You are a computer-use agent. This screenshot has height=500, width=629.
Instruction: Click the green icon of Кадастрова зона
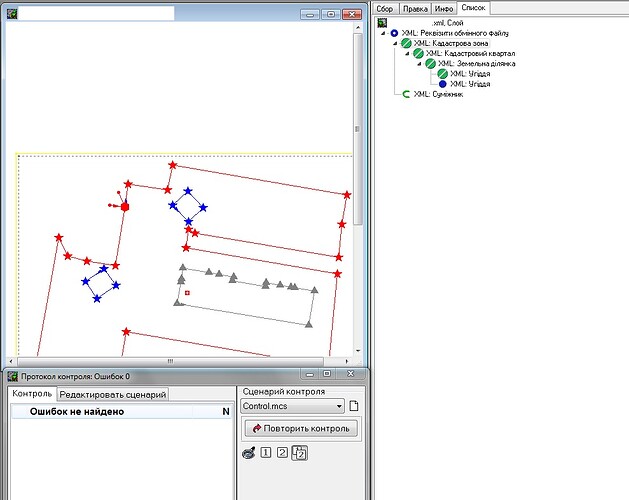(x=406, y=43)
